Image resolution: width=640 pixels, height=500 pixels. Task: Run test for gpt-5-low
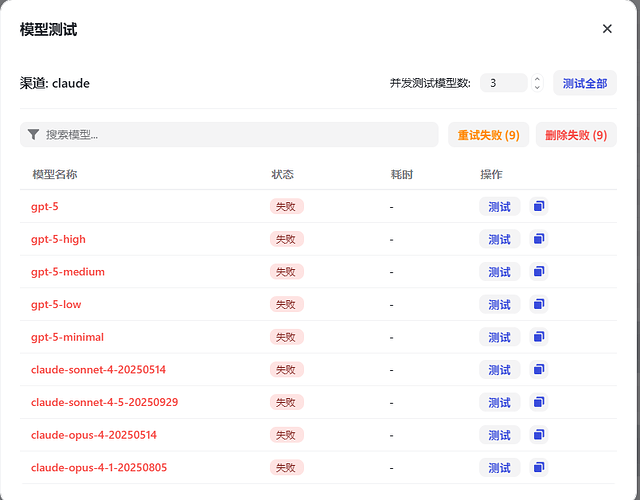pyautogui.click(x=500, y=304)
